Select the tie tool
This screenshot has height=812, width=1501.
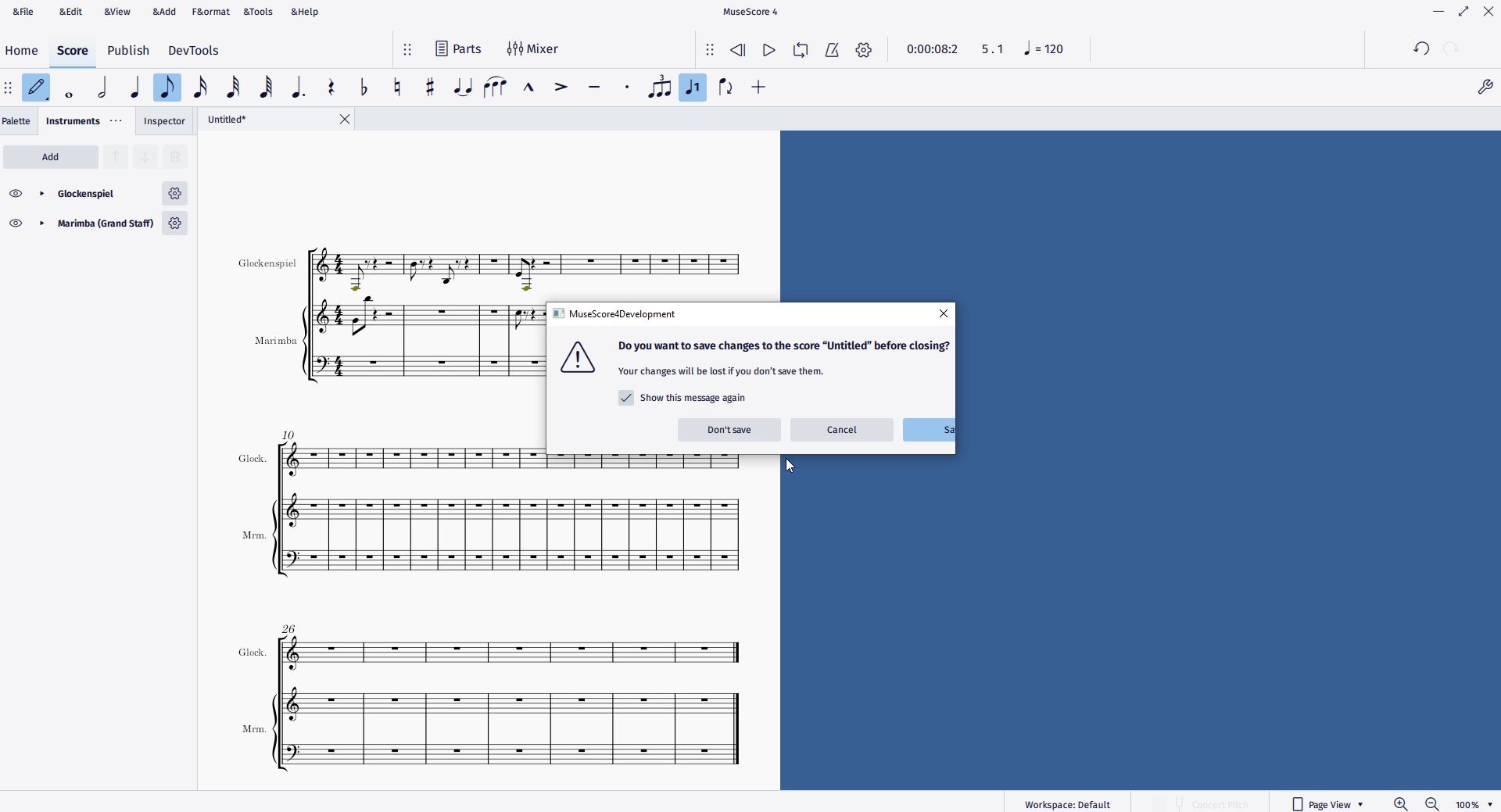click(x=462, y=88)
